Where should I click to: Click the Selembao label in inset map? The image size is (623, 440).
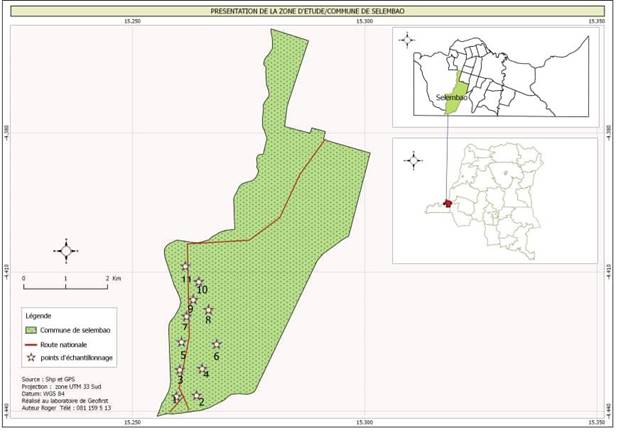[452, 98]
